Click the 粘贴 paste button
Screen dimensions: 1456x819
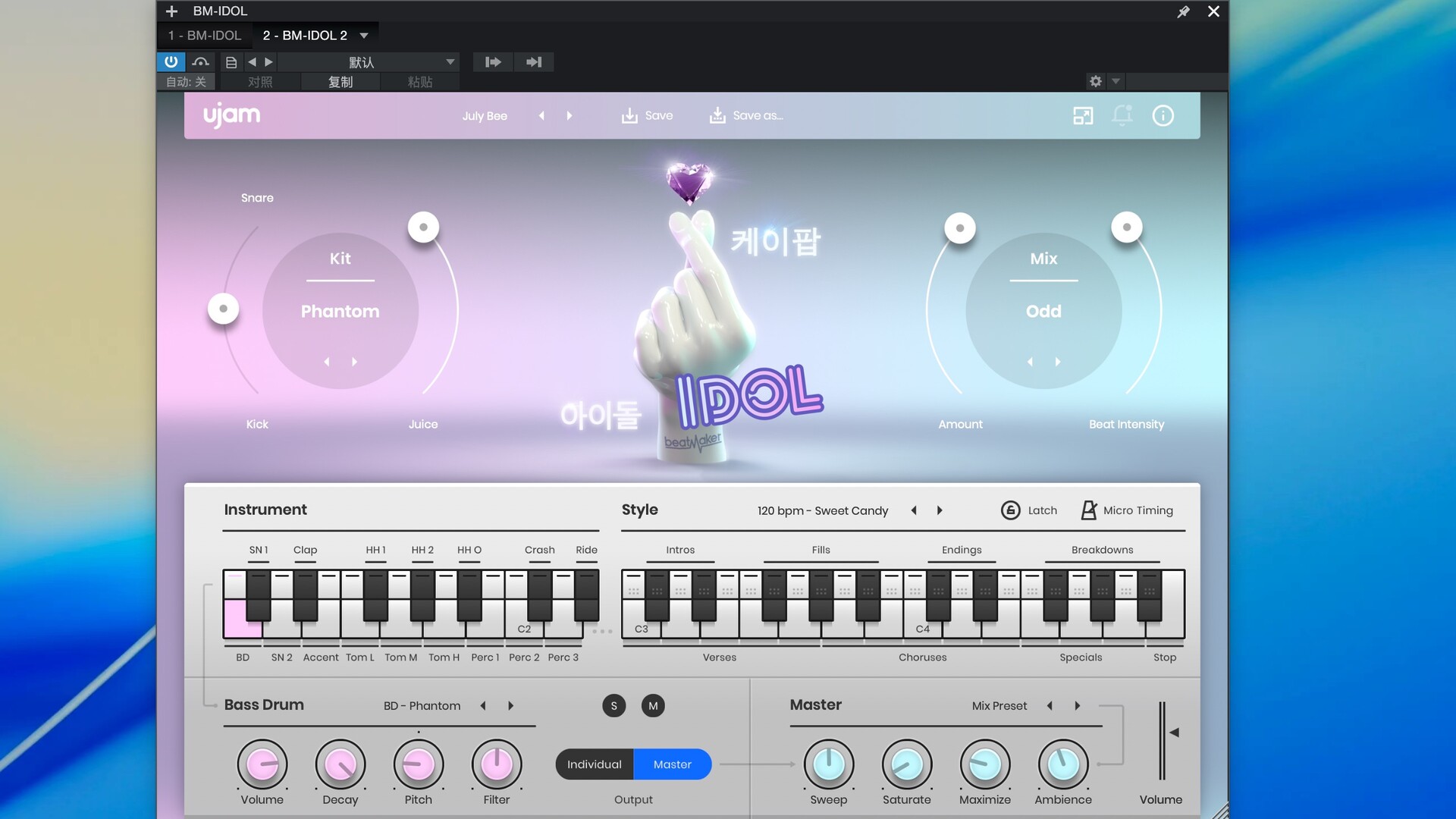tap(420, 82)
